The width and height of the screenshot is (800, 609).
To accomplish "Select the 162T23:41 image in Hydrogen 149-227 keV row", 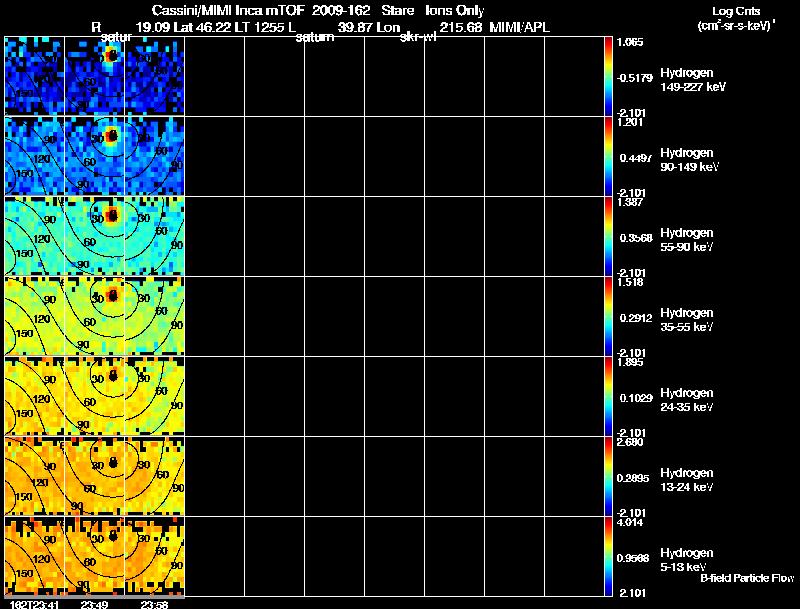I will (x=34, y=76).
